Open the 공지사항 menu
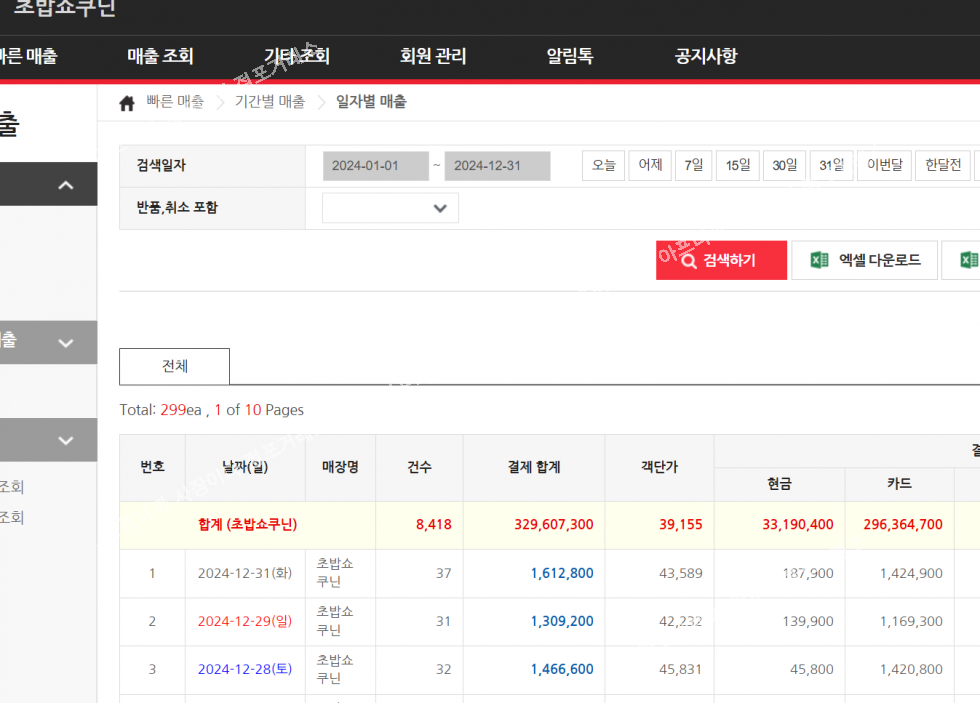Screen dimensions: 980x703 pyautogui.click(x=706, y=56)
